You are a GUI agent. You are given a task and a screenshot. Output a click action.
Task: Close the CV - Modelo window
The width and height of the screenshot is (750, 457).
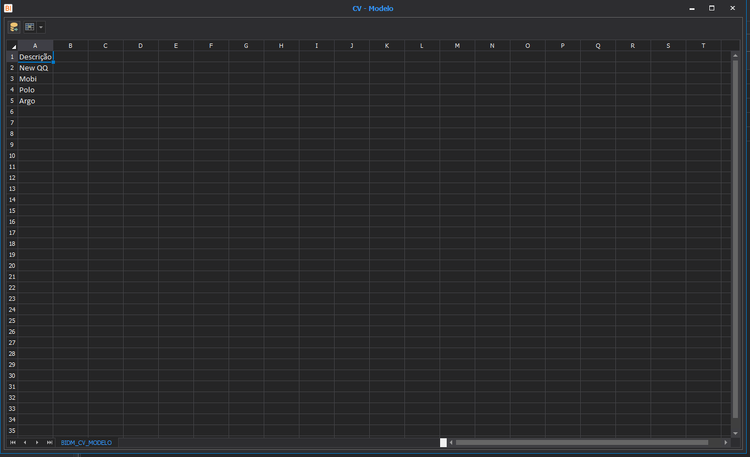point(732,8)
